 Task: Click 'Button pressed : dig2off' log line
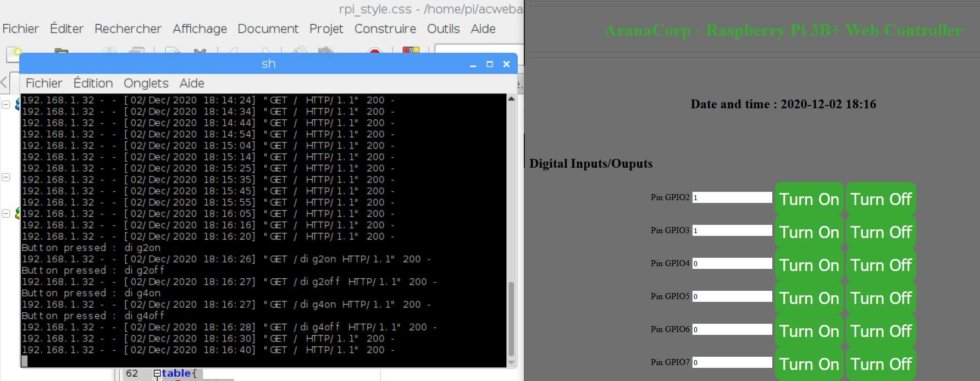click(94, 270)
